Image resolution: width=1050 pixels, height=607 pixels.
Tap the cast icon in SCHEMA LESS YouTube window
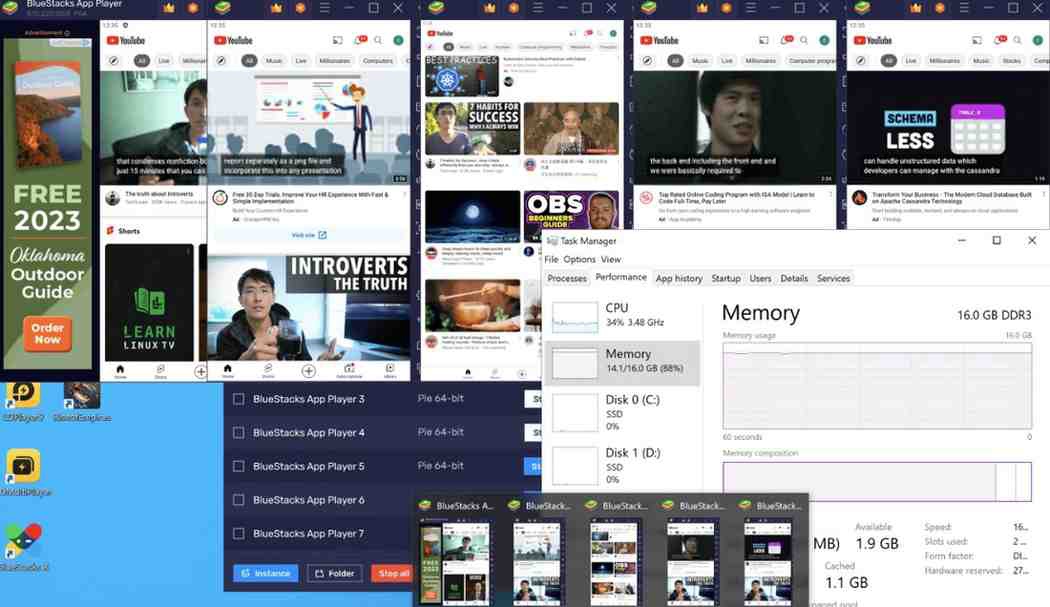pos(977,40)
